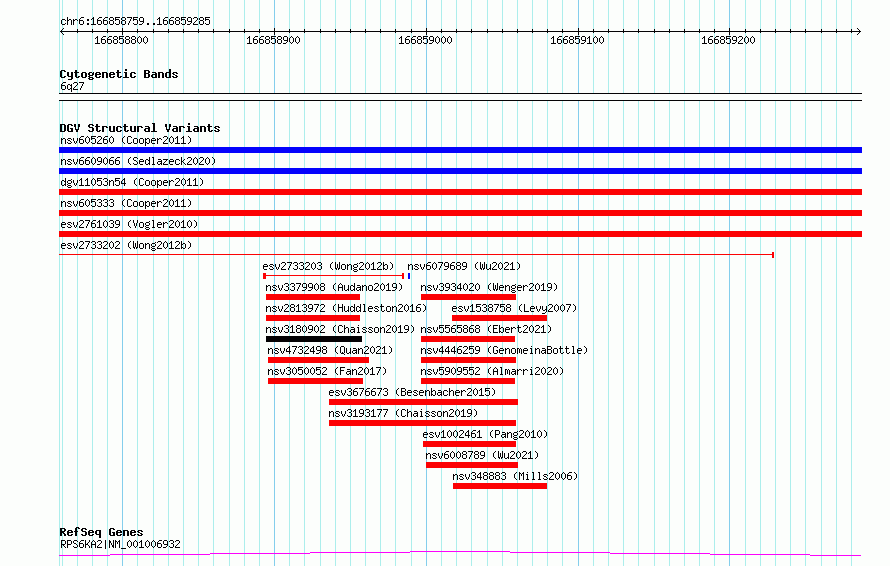The width and height of the screenshot is (890, 566).
Task: Click the esv2761039 (Vogler2010) label
Action: click(129, 224)
